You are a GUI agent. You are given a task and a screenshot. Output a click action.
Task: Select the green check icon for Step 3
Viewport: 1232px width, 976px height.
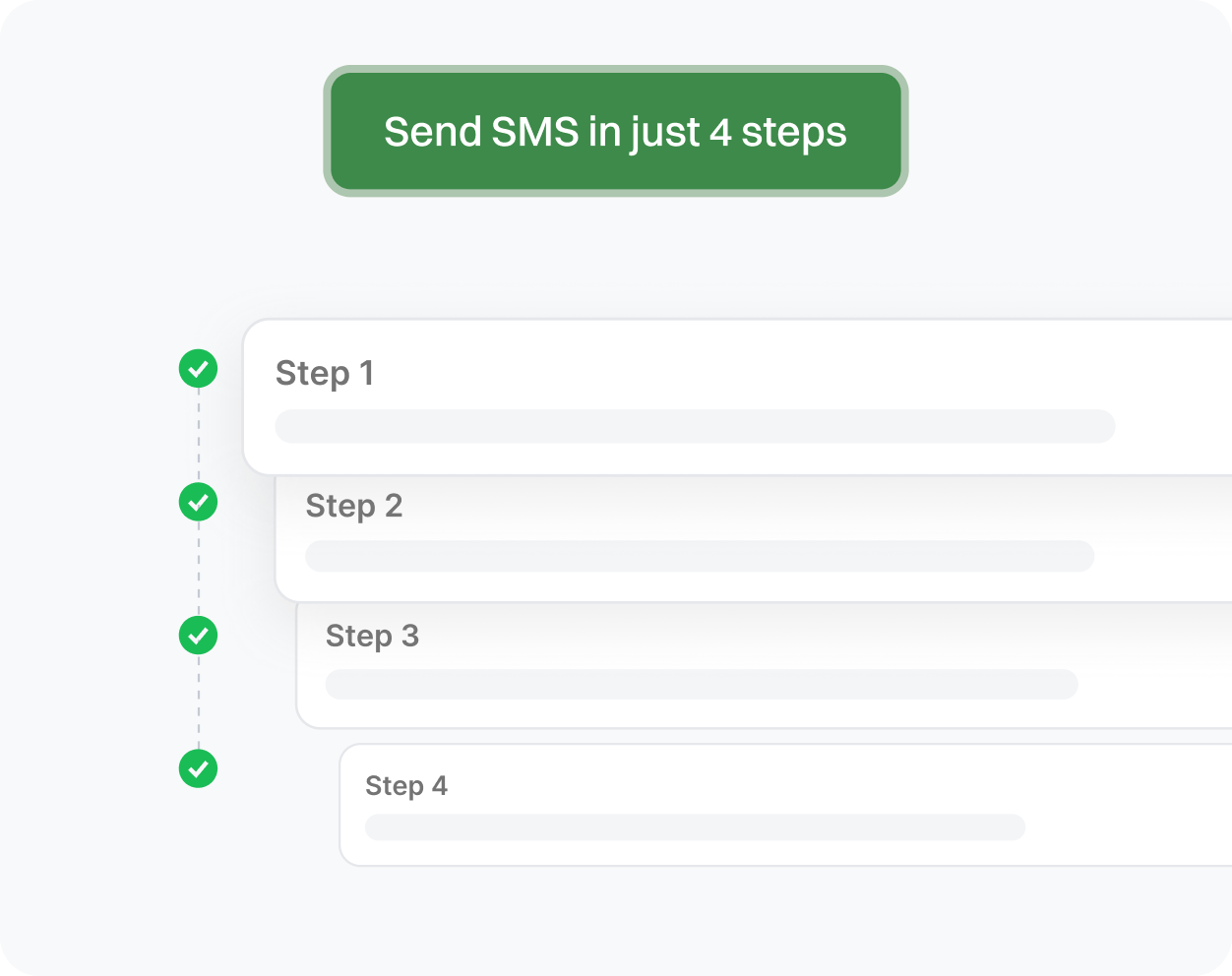[x=198, y=636]
